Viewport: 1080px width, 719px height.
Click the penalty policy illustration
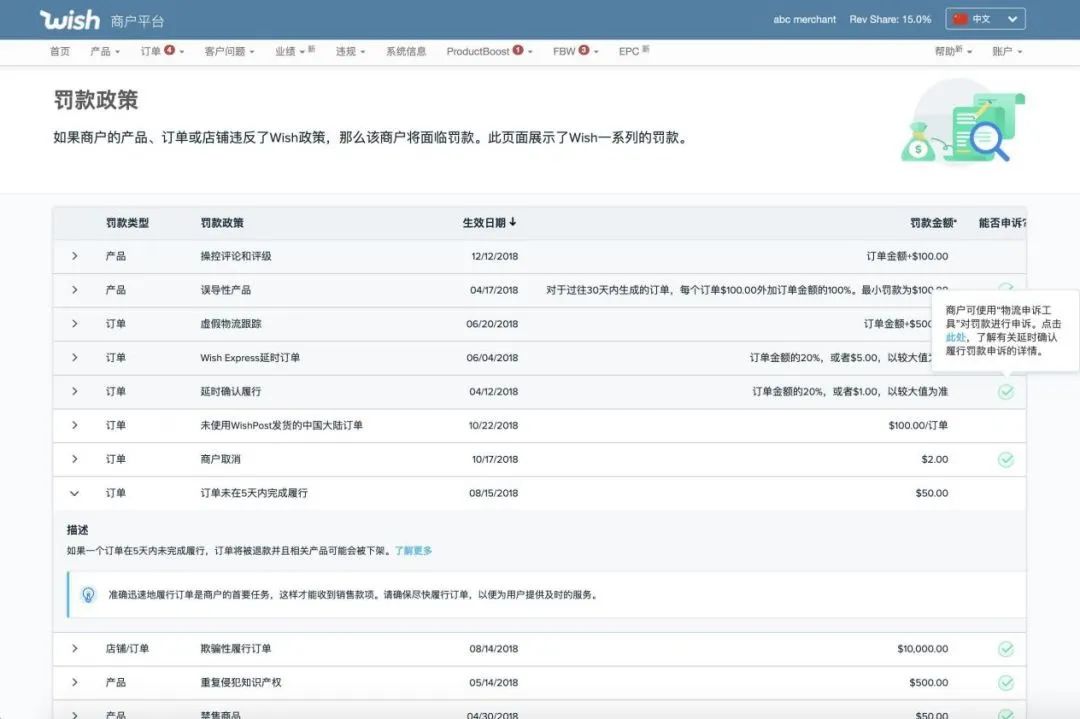tap(963, 122)
